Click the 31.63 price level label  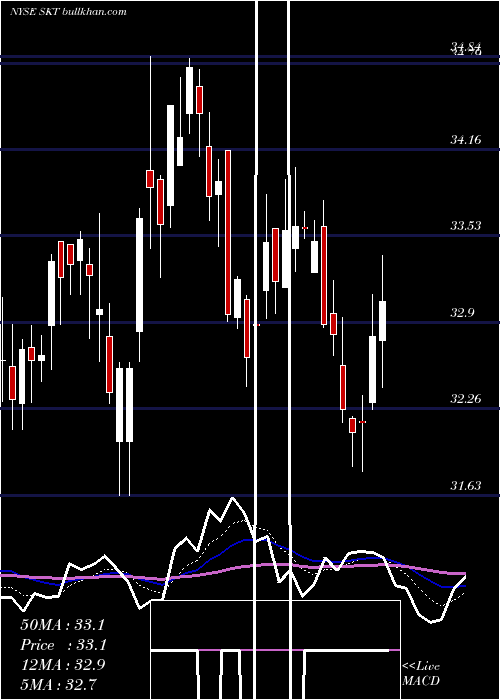(466, 485)
